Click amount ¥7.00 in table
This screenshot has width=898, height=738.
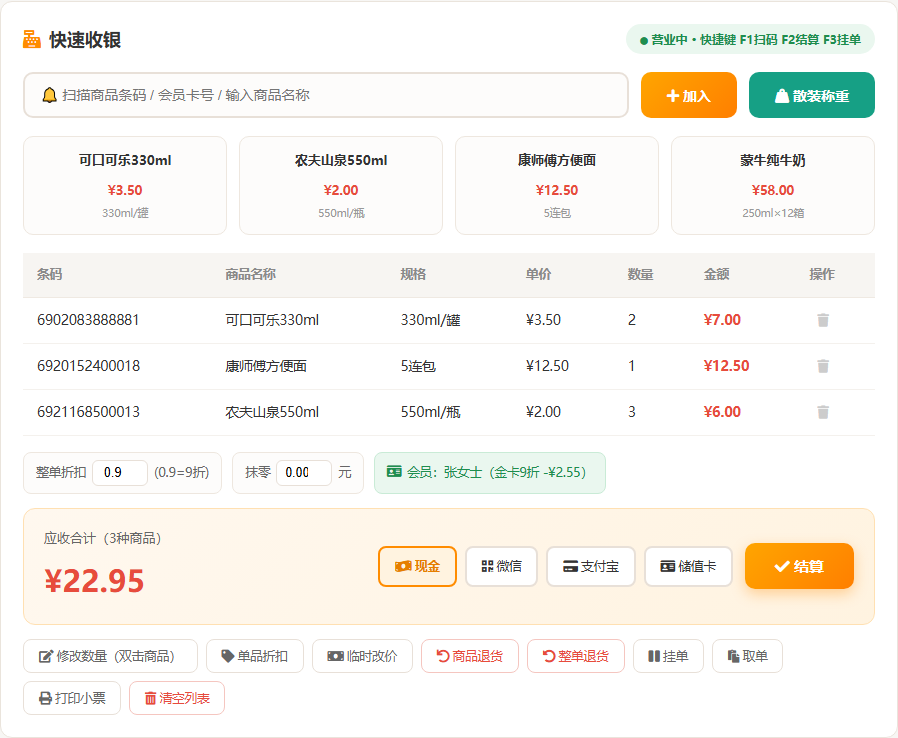(722, 320)
